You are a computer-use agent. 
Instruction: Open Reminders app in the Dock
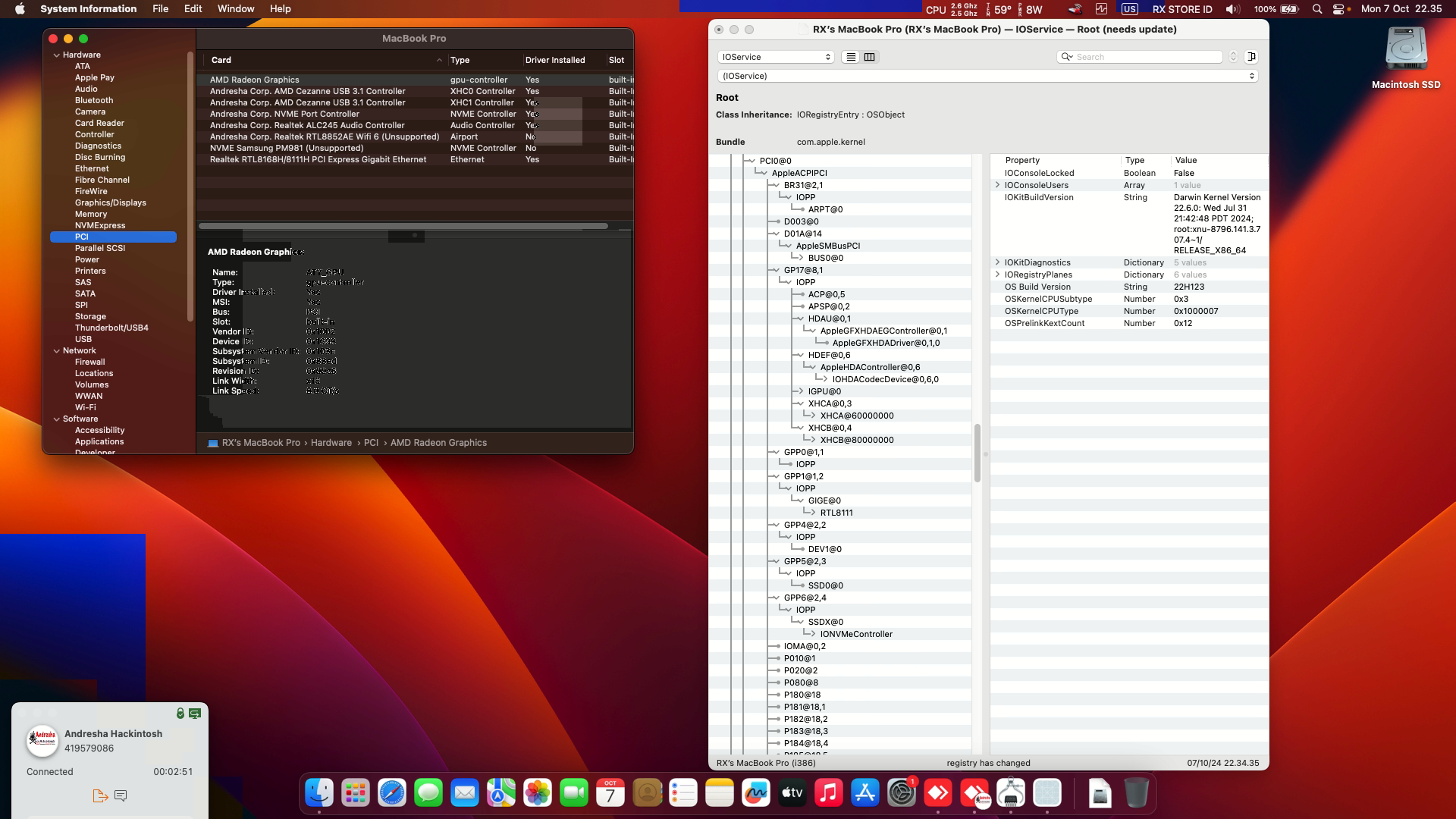683,793
